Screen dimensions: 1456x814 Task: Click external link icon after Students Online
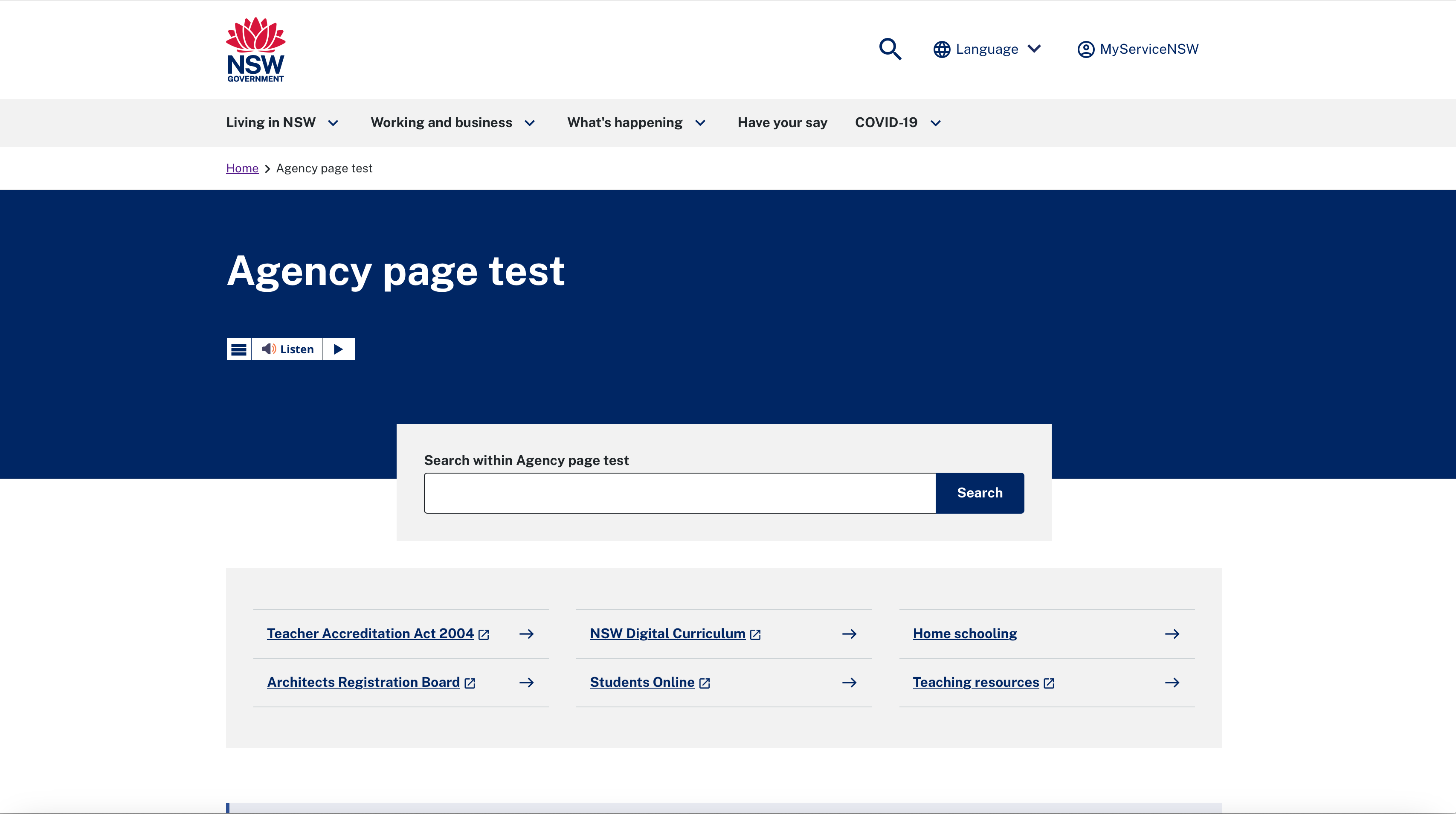coord(704,683)
